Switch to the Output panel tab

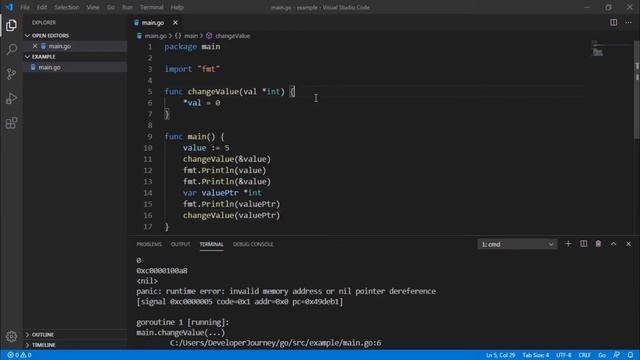coord(180,244)
